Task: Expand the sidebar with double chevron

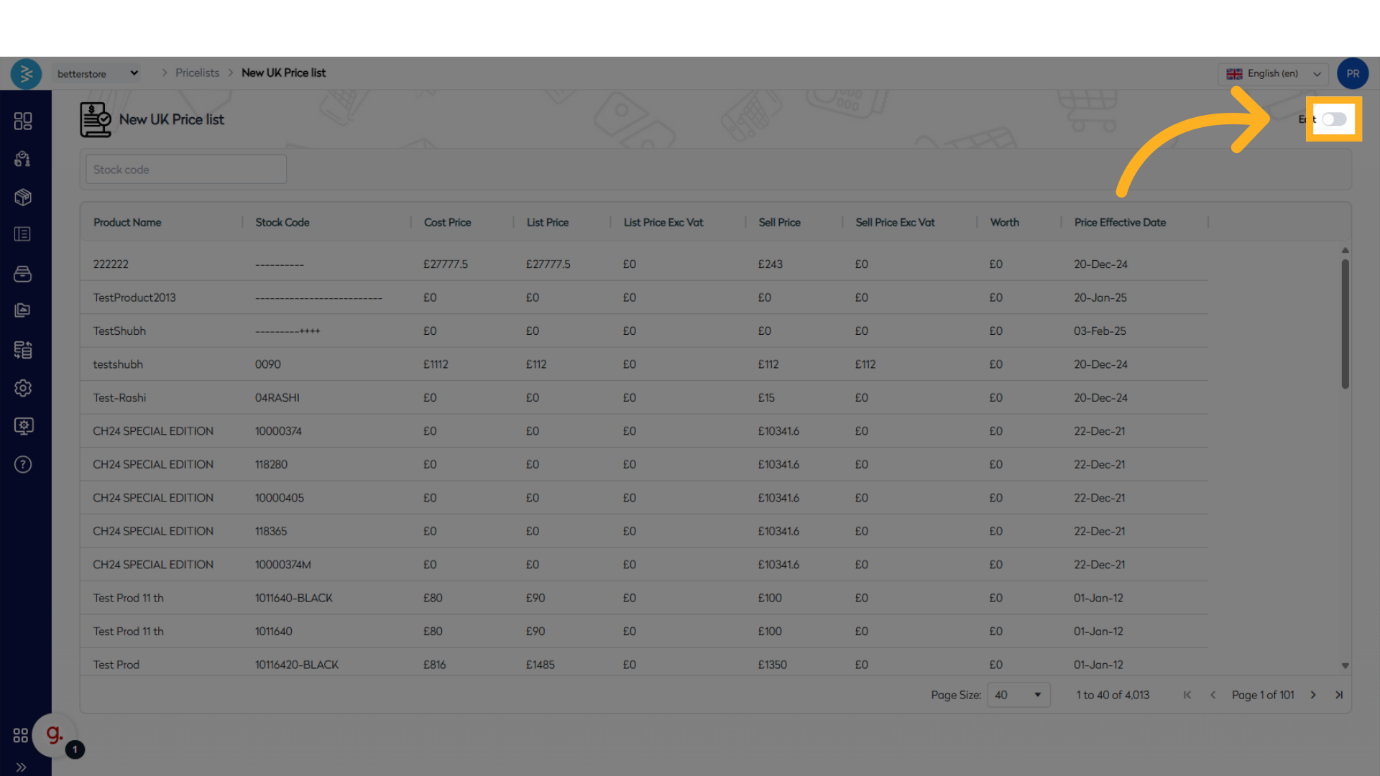Action: pos(21,767)
